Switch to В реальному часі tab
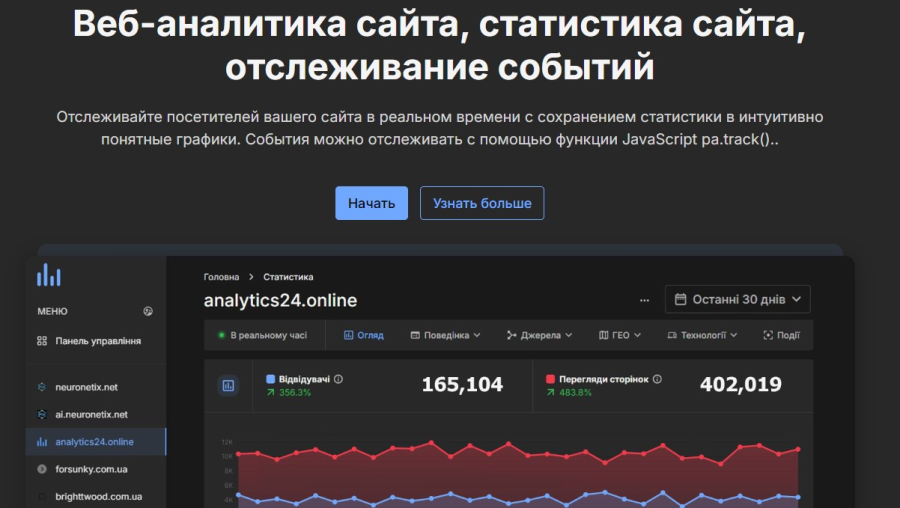900x508 pixels. coord(263,335)
